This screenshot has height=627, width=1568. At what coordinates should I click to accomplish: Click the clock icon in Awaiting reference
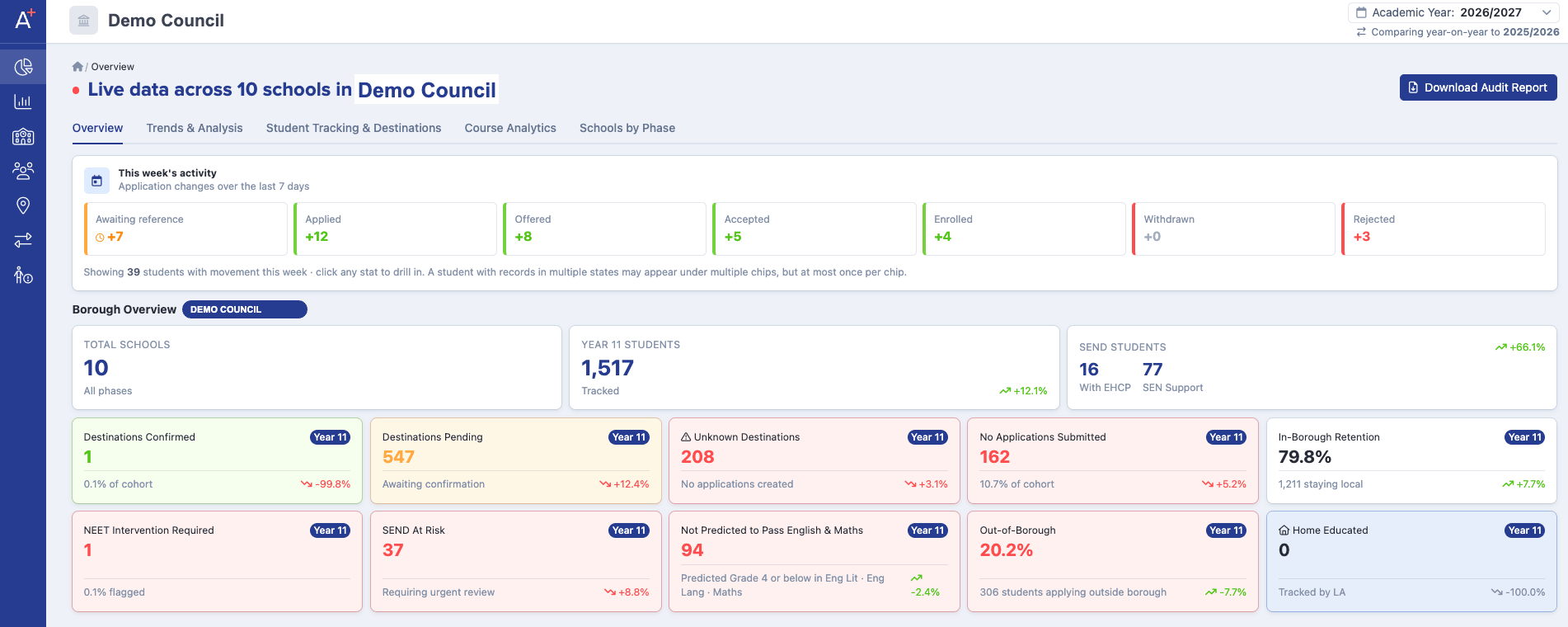tap(100, 238)
